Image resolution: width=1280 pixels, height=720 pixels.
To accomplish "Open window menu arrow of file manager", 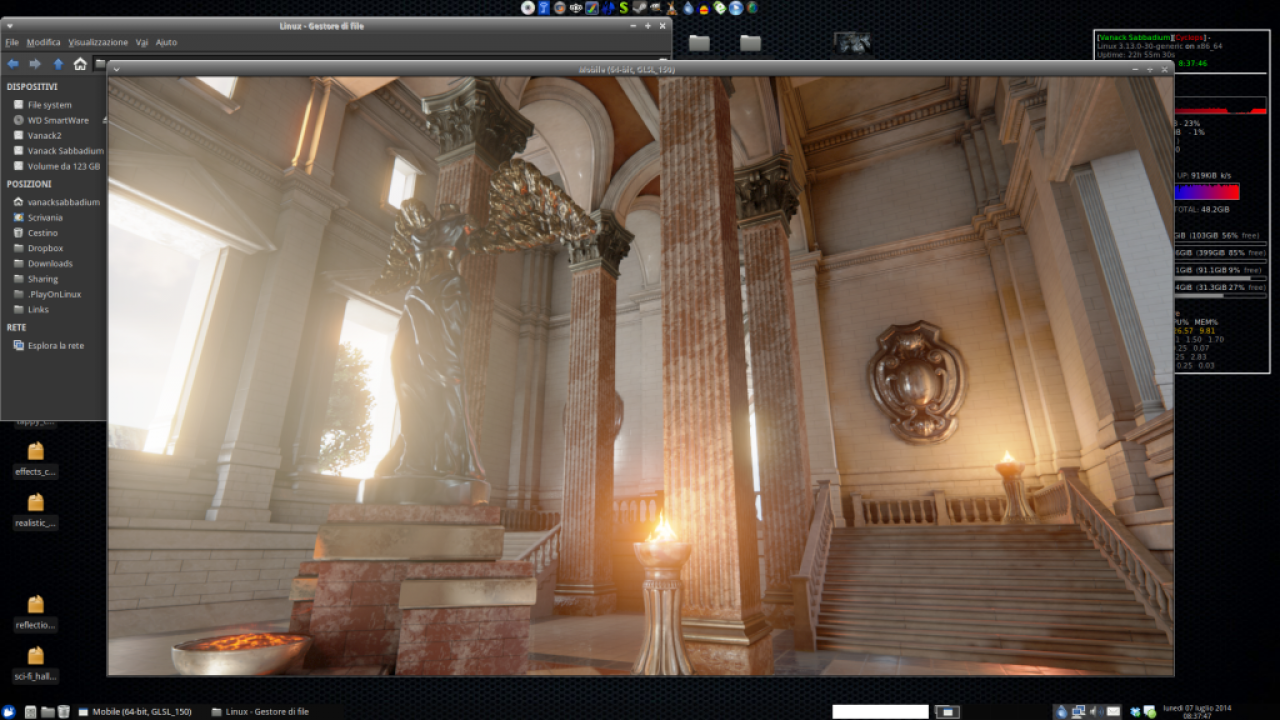I will pyautogui.click(x=9, y=26).
